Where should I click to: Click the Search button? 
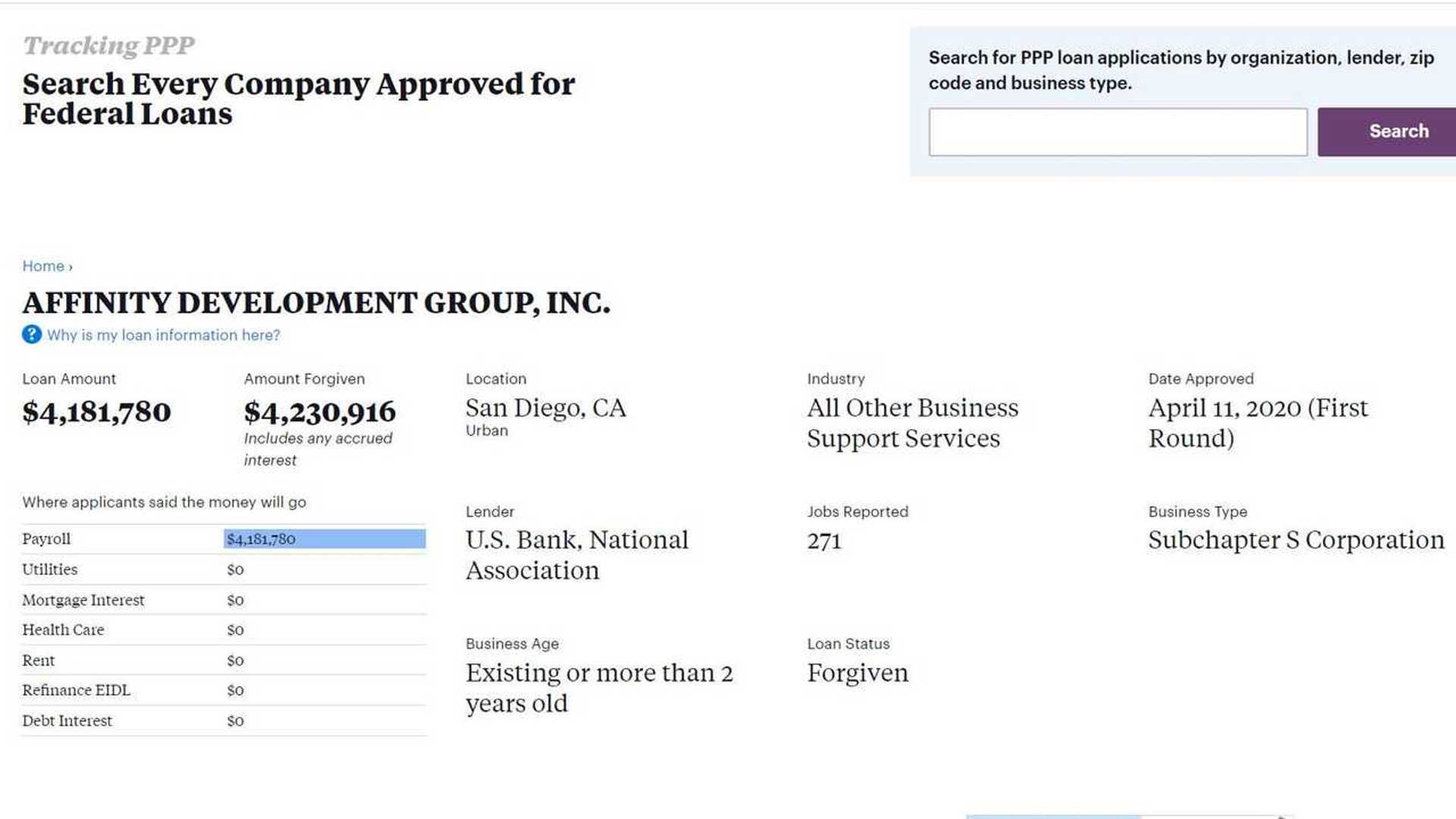1398,130
